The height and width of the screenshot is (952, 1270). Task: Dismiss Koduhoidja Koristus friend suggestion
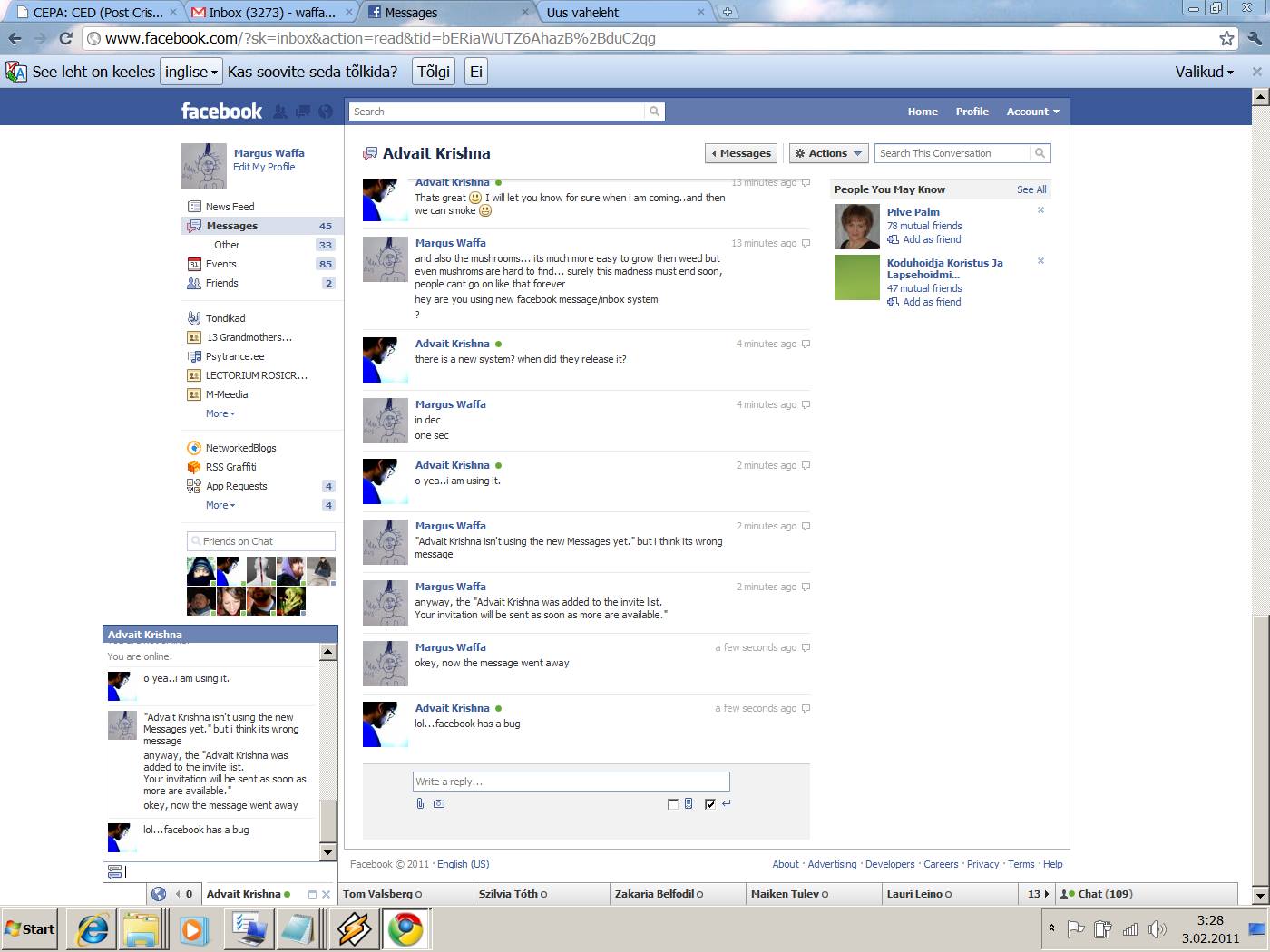[1040, 261]
